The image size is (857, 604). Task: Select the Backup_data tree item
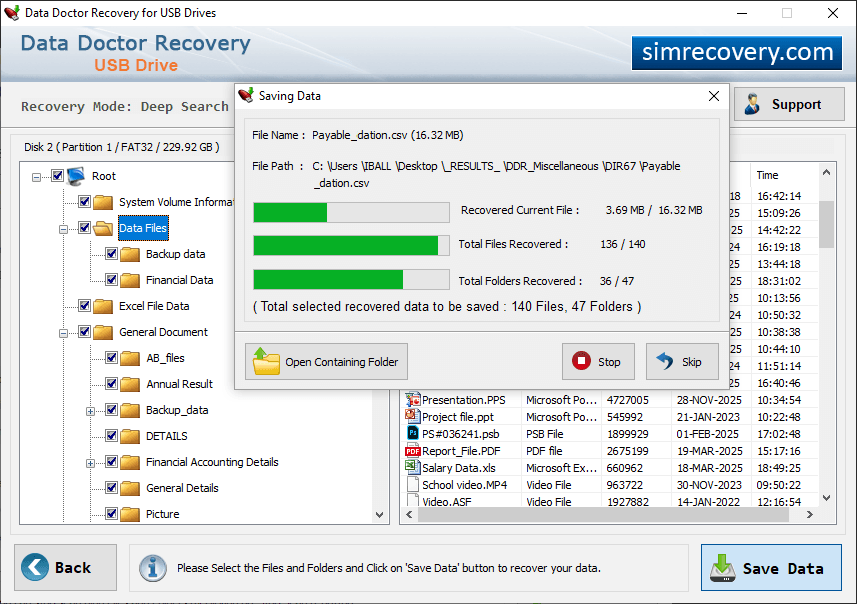[177, 410]
